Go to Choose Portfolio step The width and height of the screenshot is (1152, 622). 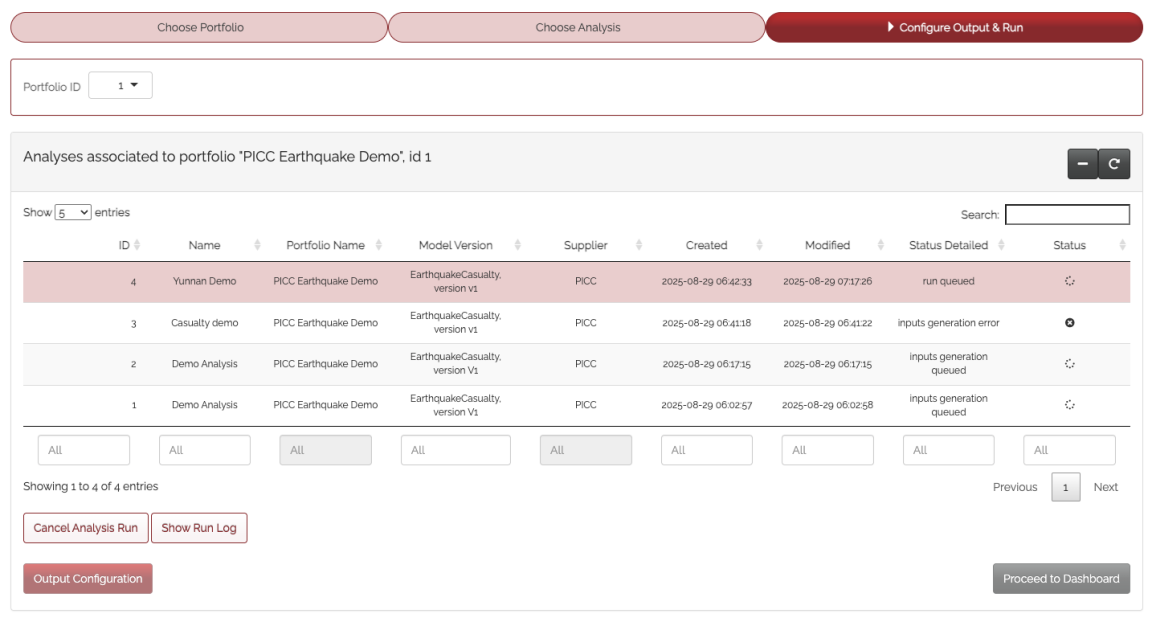(x=199, y=28)
